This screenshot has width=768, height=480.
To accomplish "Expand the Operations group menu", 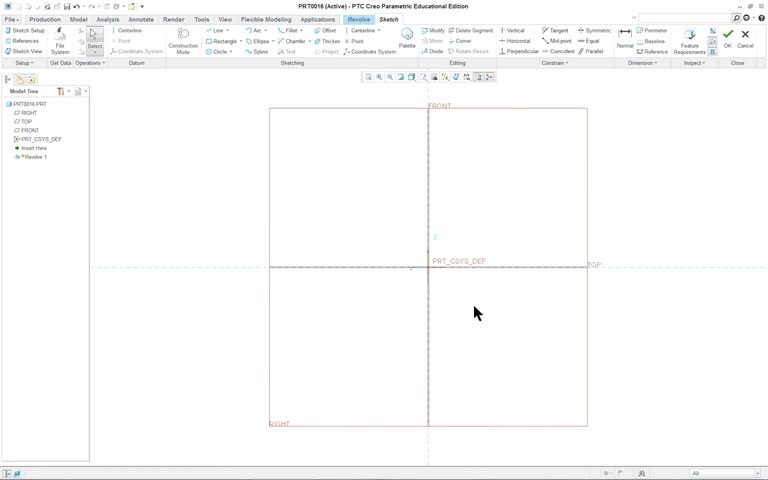I will pyautogui.click(x=90, y=63).
